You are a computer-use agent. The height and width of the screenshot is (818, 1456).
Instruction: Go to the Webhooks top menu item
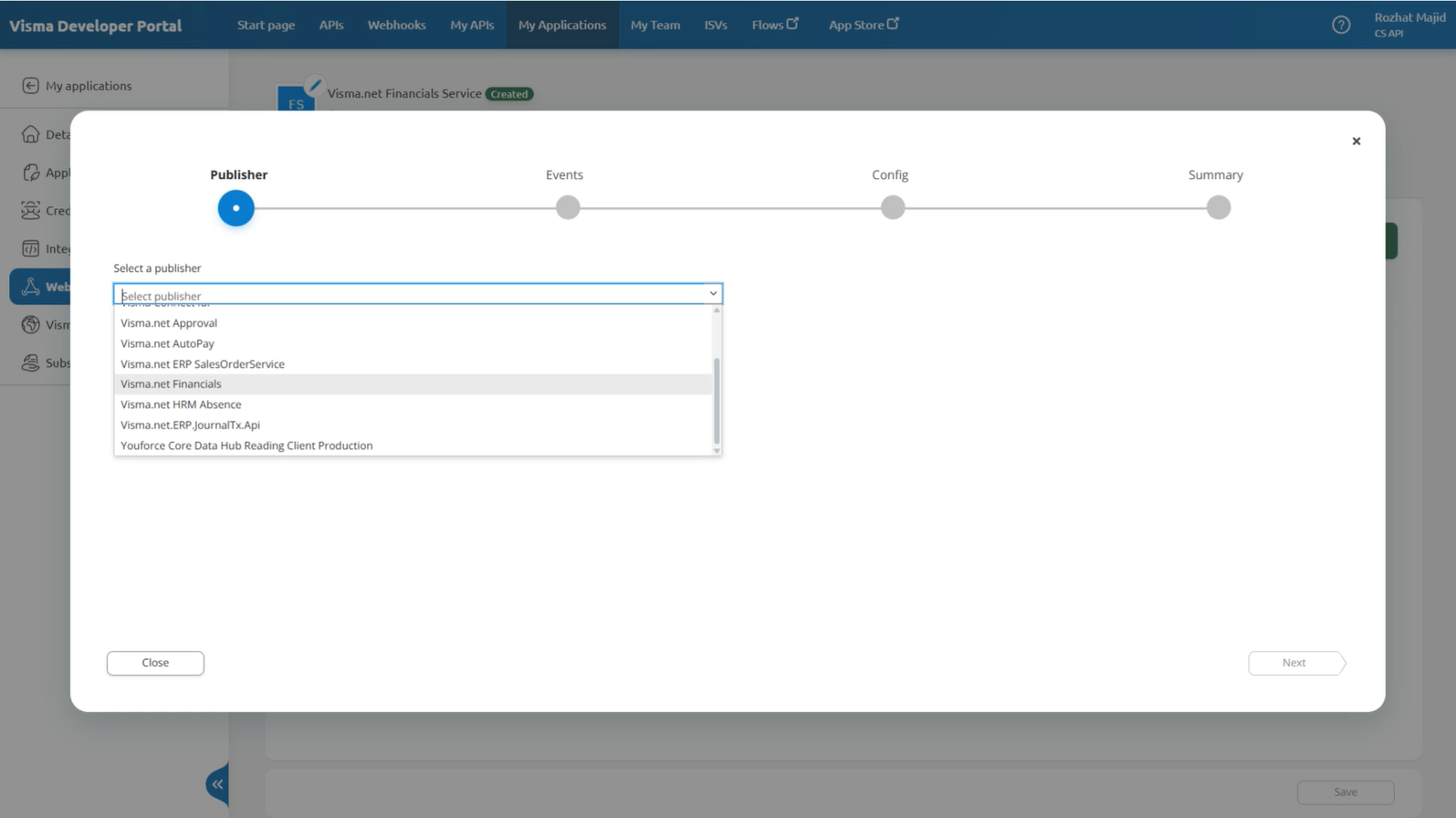point(396,25)
